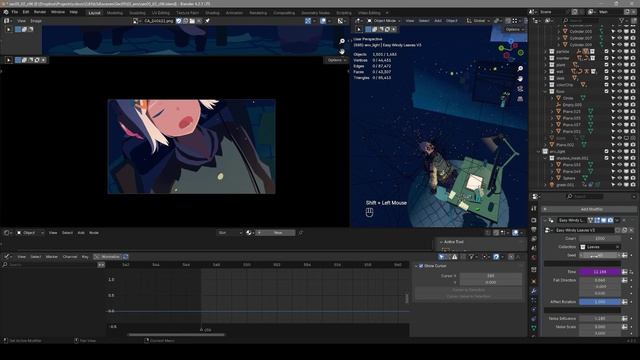This screenshot has width=640, height=360.
Task: Click the Normalize button in graph editor header
Action: tap(107, 257)
